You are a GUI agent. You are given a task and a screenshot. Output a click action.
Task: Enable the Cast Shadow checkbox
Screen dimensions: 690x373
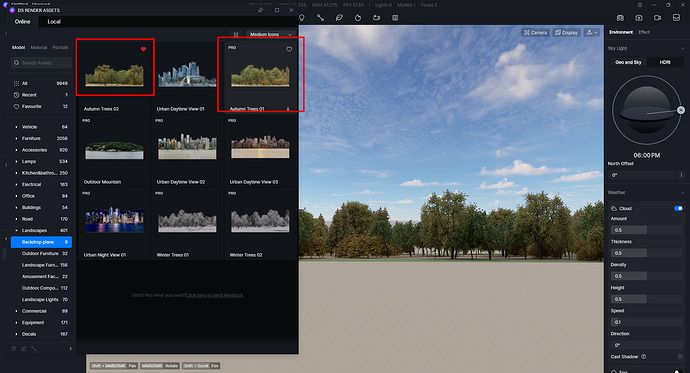pyautogui.click(x=680, y=357)
